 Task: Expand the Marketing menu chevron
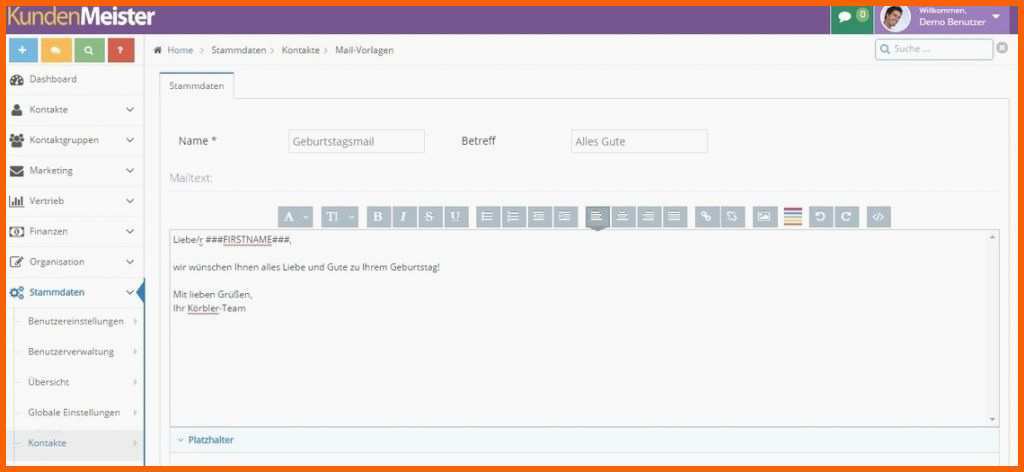tap(130, 170)
